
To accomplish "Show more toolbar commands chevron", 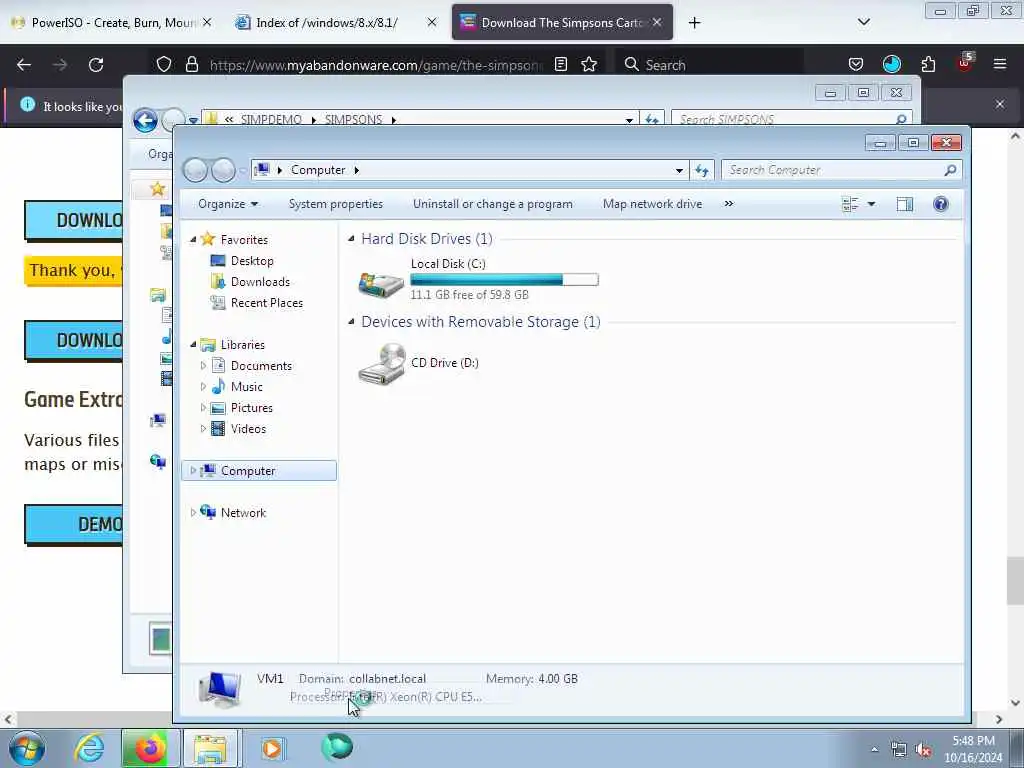I will point(729,204).
